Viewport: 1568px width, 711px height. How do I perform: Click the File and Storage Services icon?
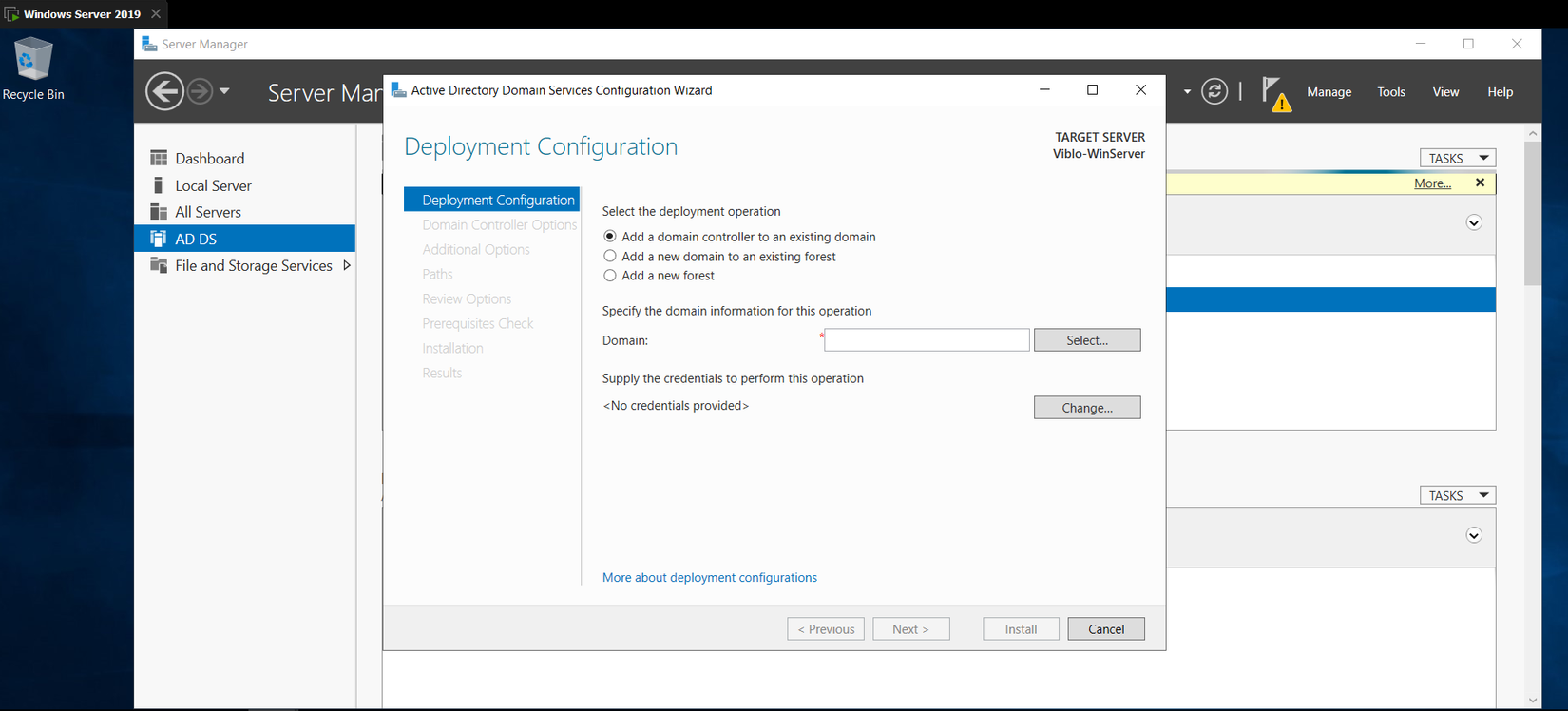pos(159,265)
